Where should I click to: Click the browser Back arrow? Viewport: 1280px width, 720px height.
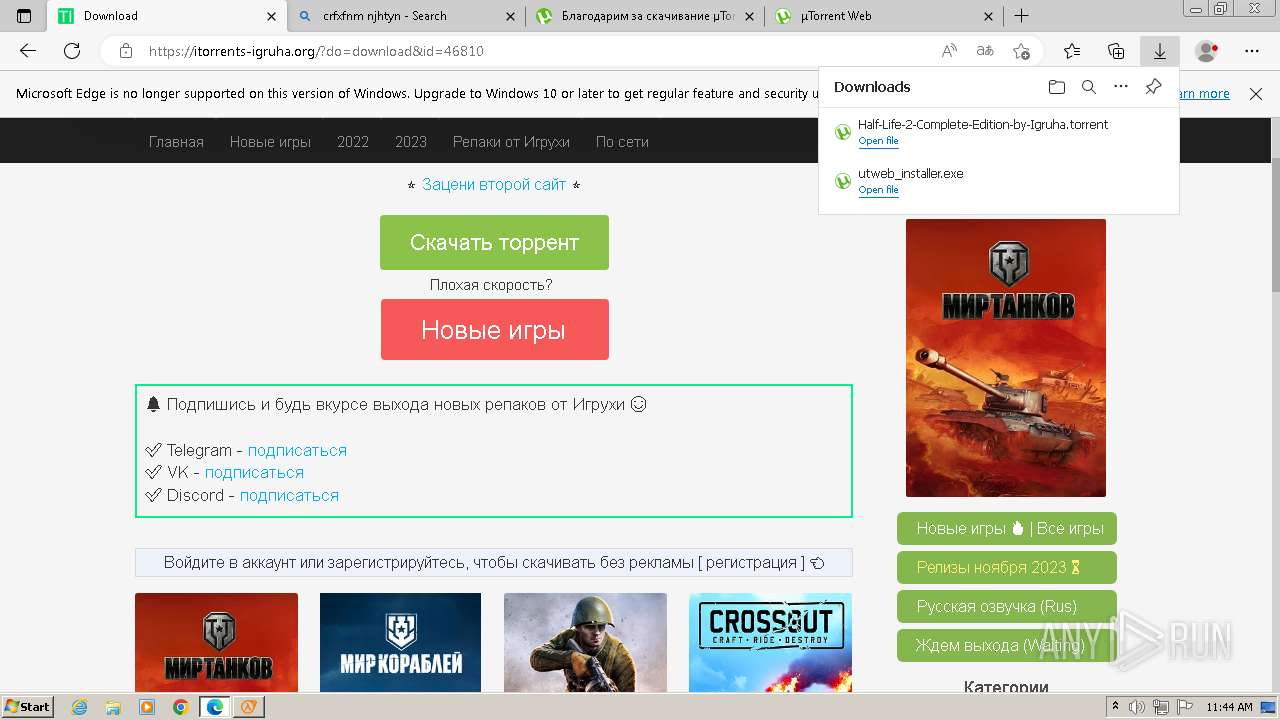[x=28, y=51]
